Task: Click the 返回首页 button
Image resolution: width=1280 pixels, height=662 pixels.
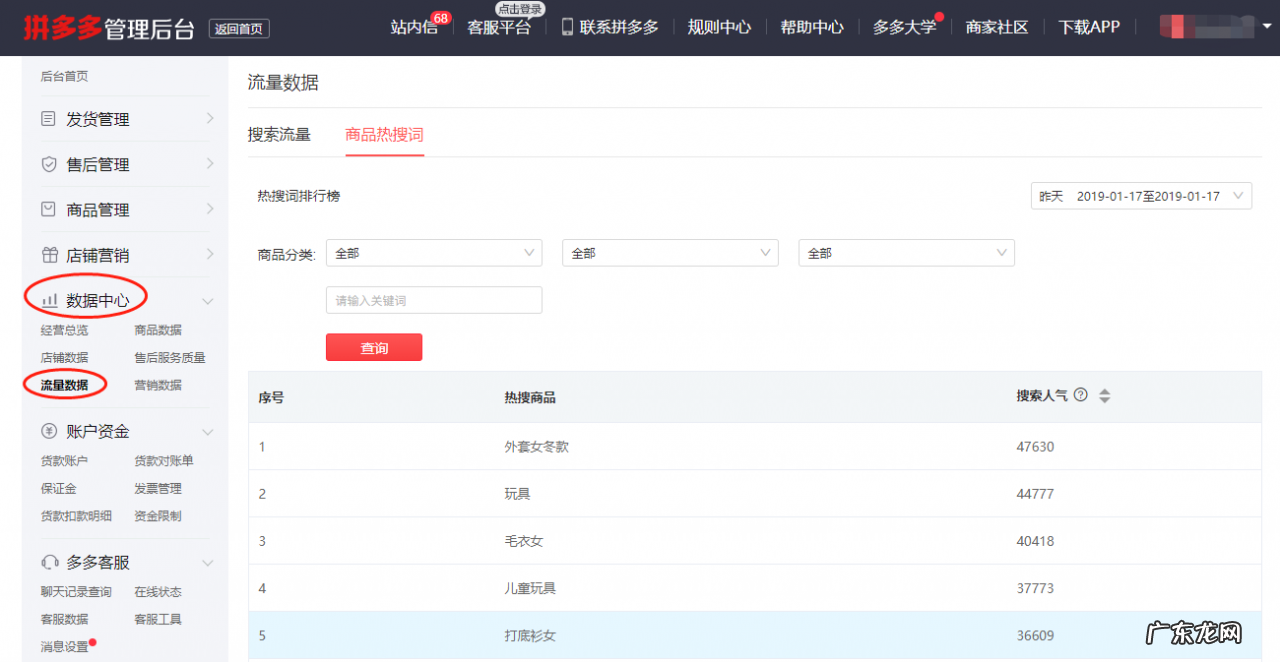Action: 238,28
